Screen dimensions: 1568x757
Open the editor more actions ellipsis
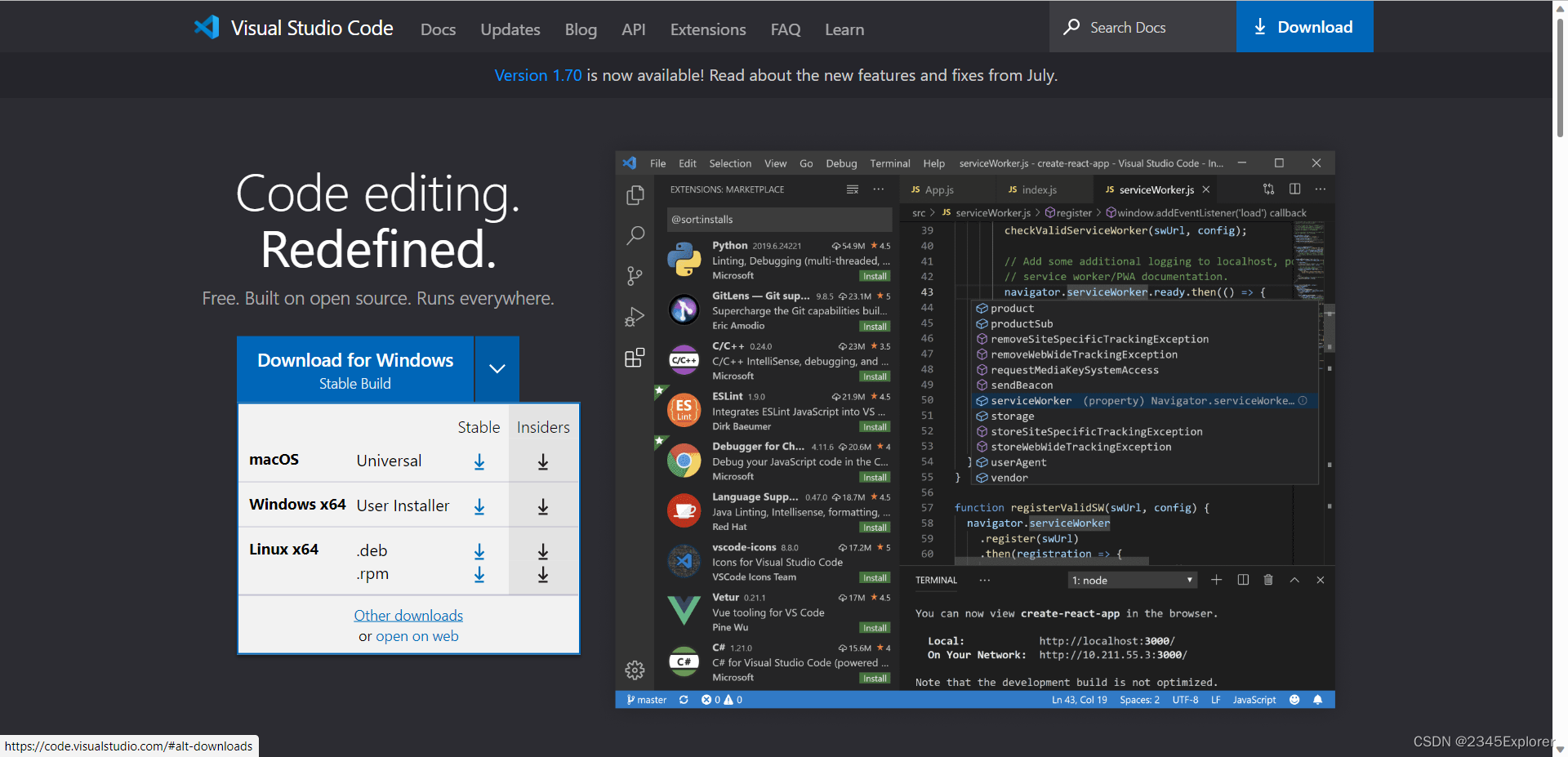[1321, 189]
